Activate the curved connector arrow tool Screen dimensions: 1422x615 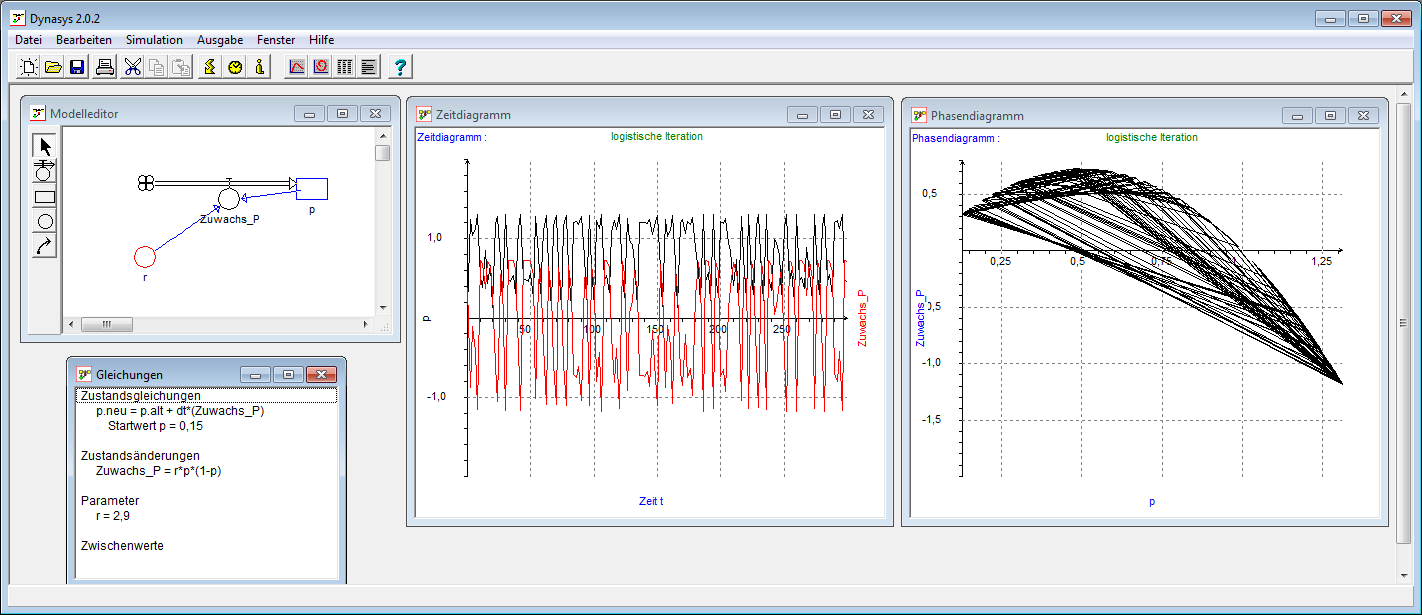(45, 245)
